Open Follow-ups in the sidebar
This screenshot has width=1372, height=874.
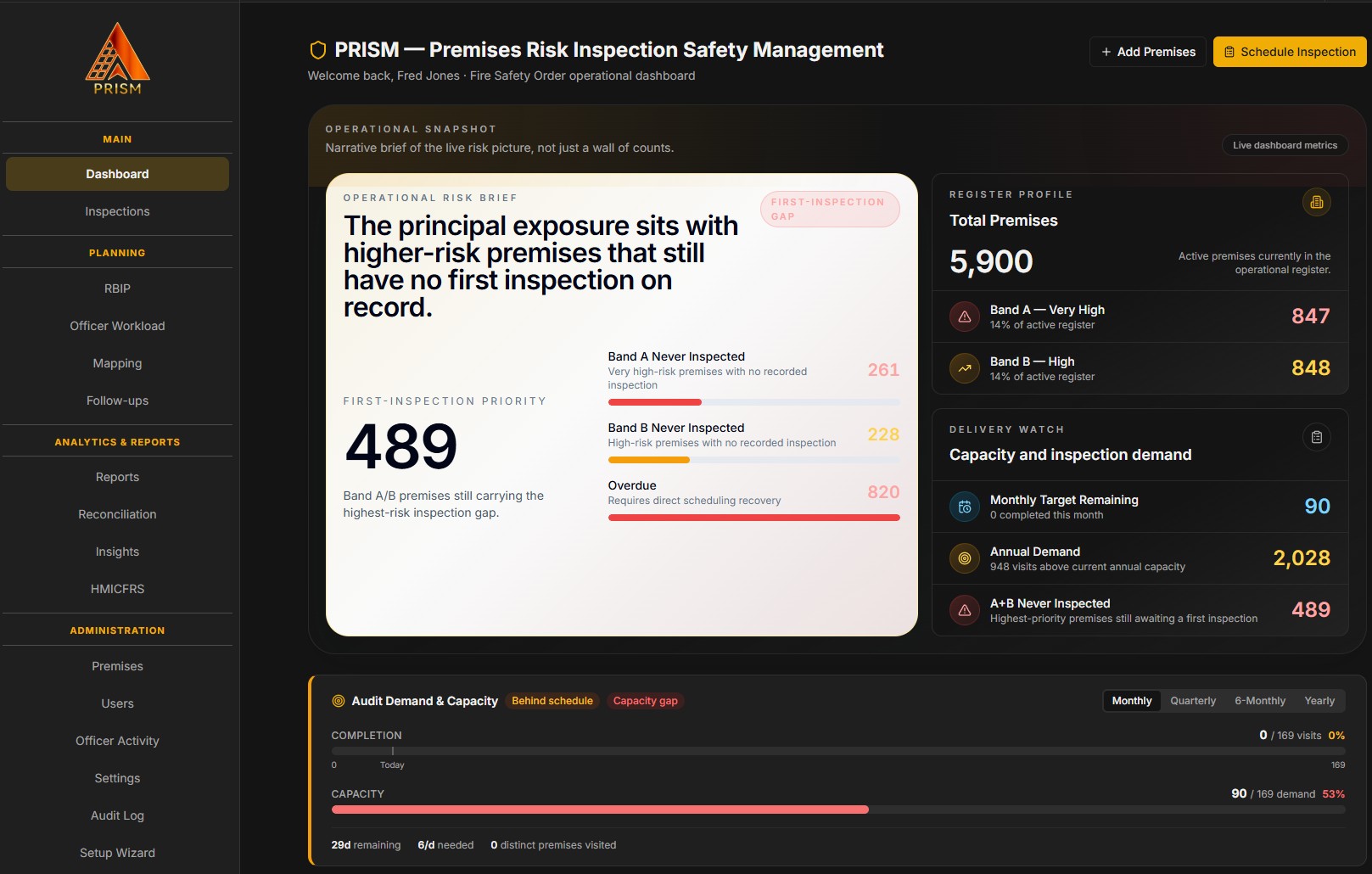click(x=117, y=401)
